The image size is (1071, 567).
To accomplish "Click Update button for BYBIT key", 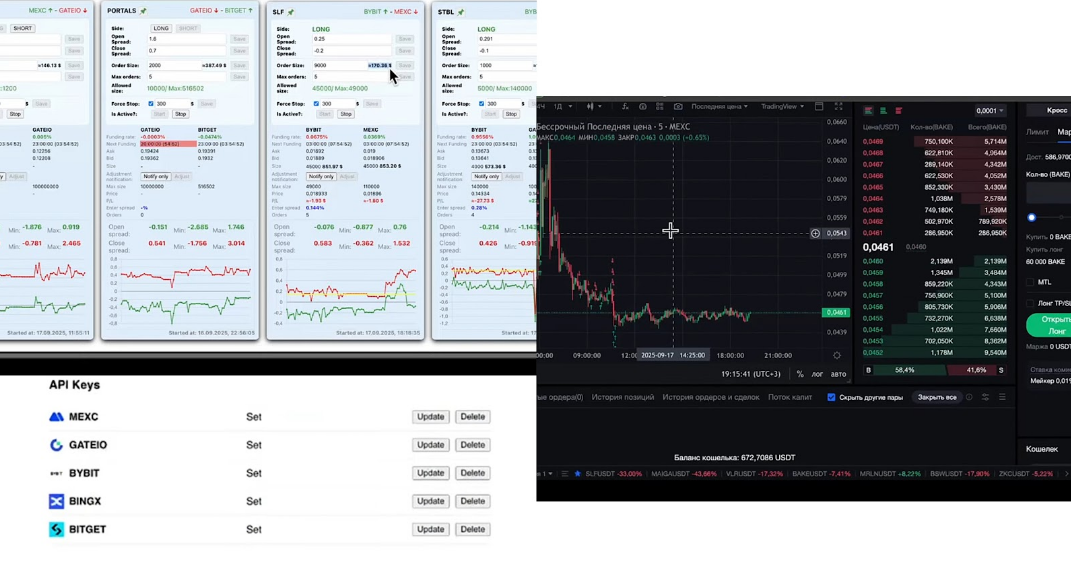I will click(430, 473).
